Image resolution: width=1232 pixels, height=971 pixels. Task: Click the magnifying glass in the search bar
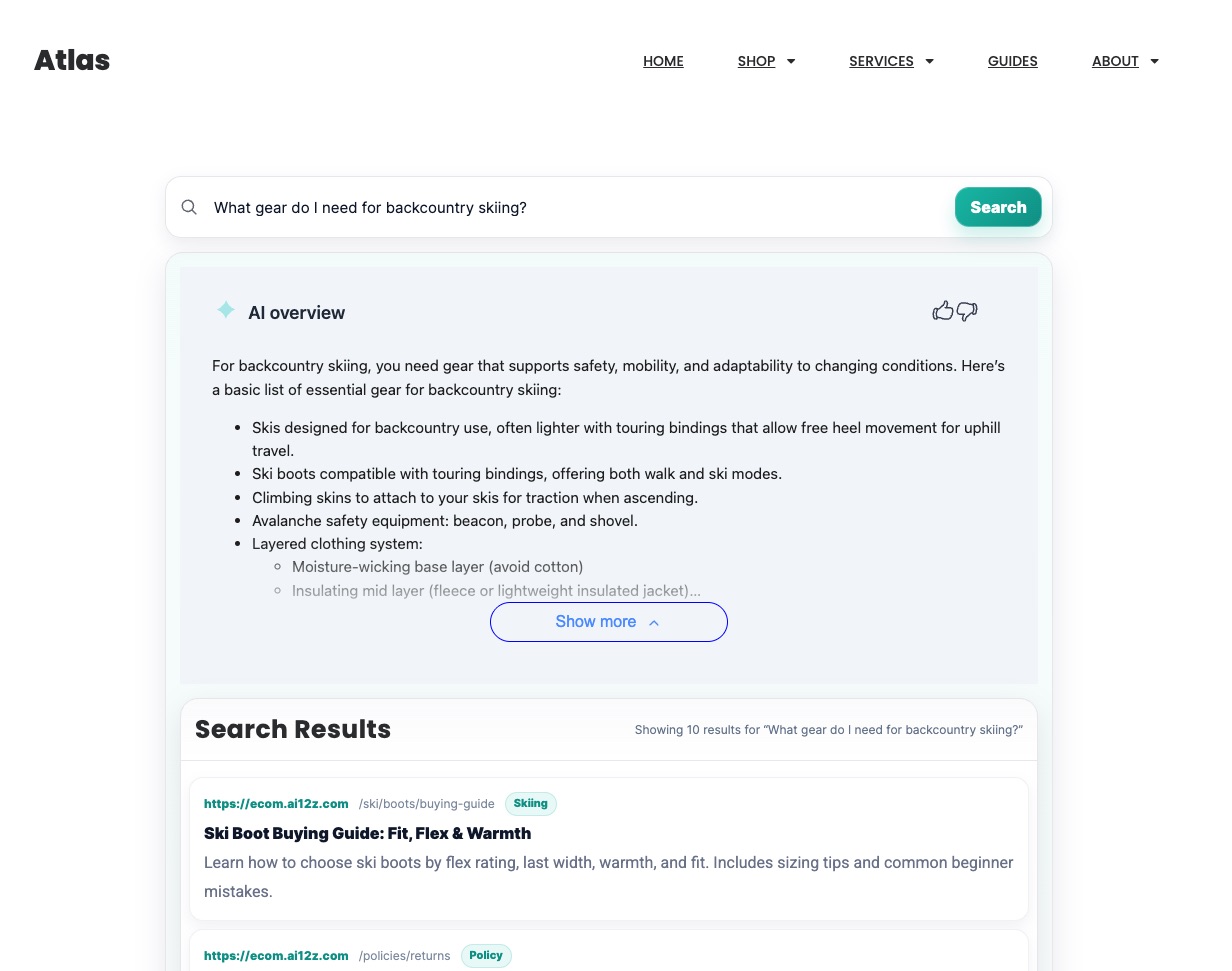189,207
